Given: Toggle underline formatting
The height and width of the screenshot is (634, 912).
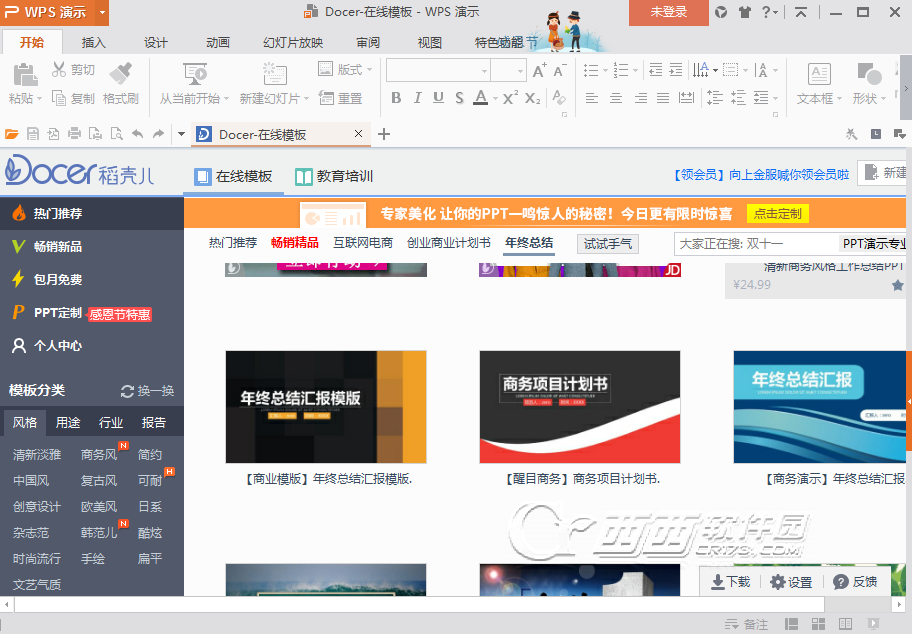Looking at the screenshot, I should tap(439, 98).
